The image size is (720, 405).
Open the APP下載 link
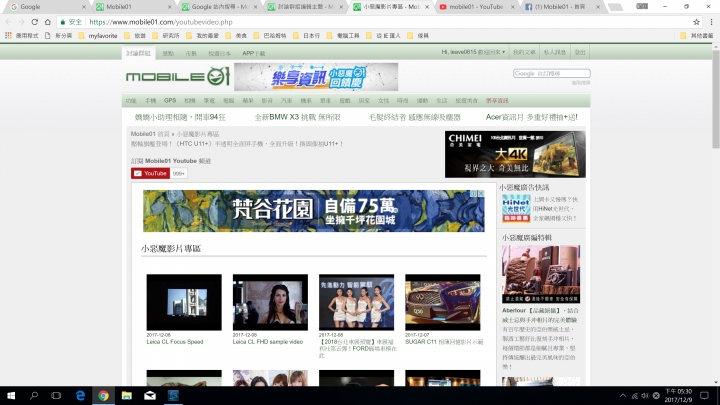(254, 53)
